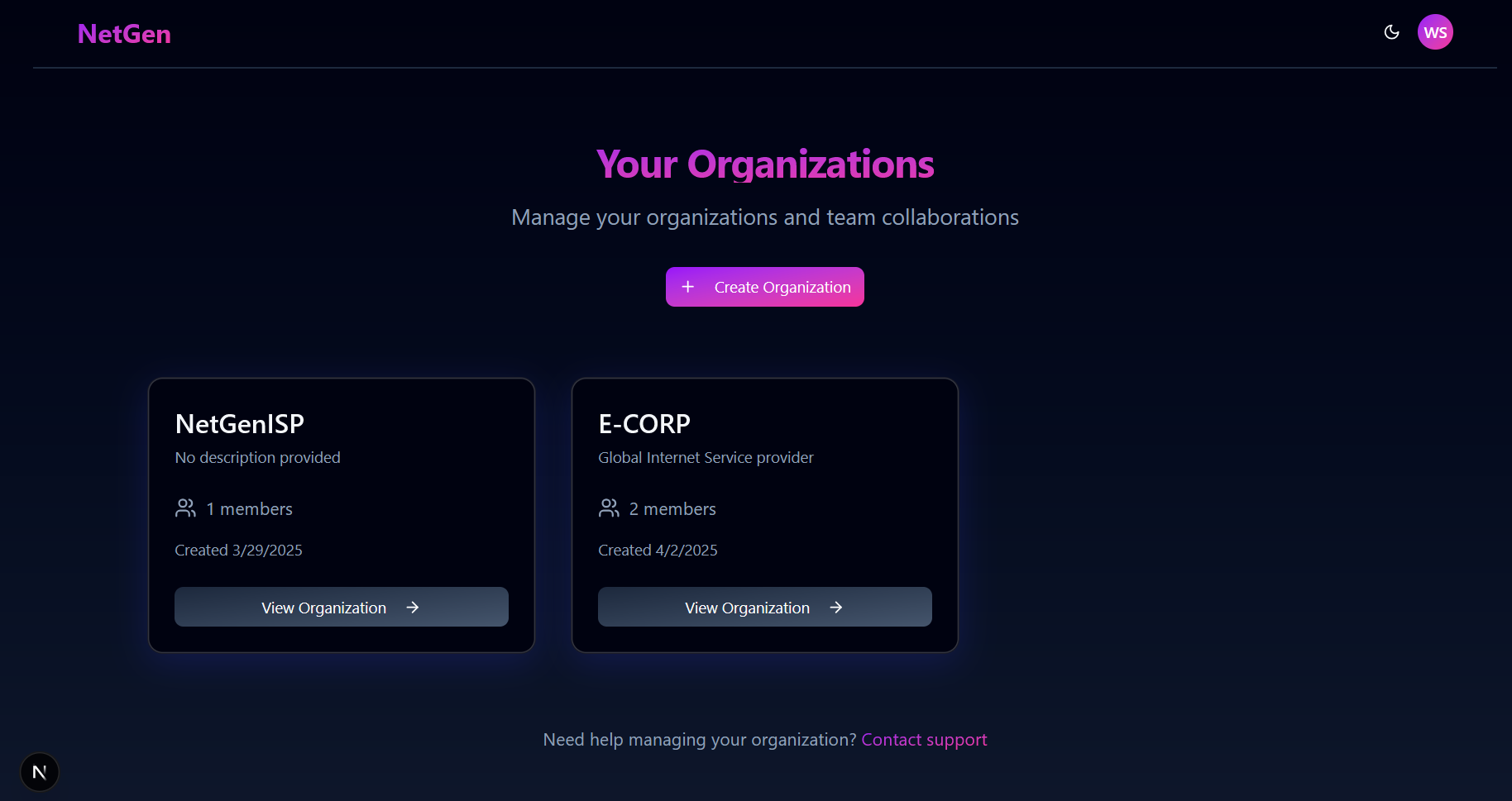Click the members icon on the NetGenISP card
The image size is (1512, 801).
point(185,508)
